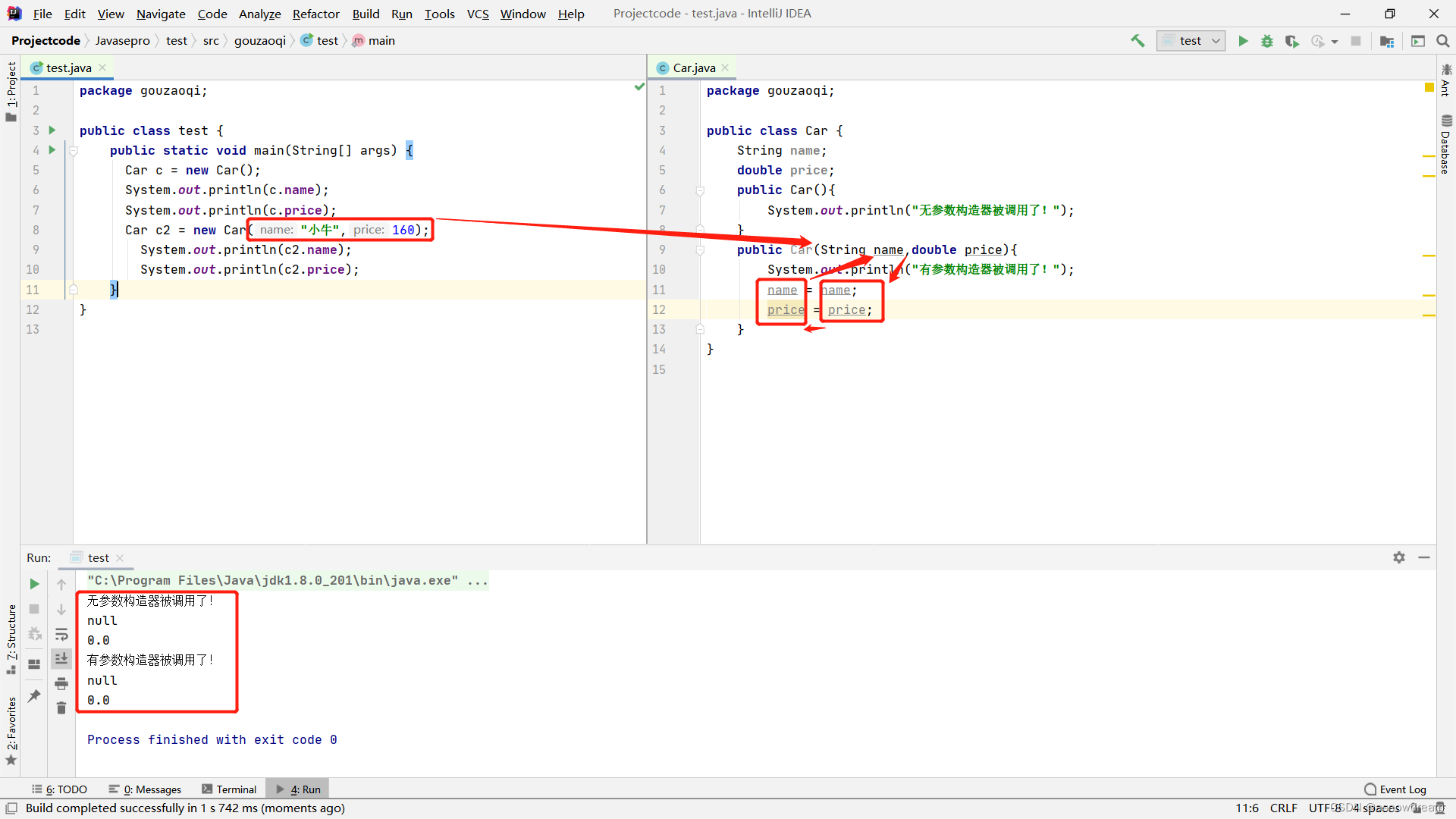Image resolution: width=1456 pixels, height=819 pixels.
Task: Open the Ant tool window
Action: 1446,80
